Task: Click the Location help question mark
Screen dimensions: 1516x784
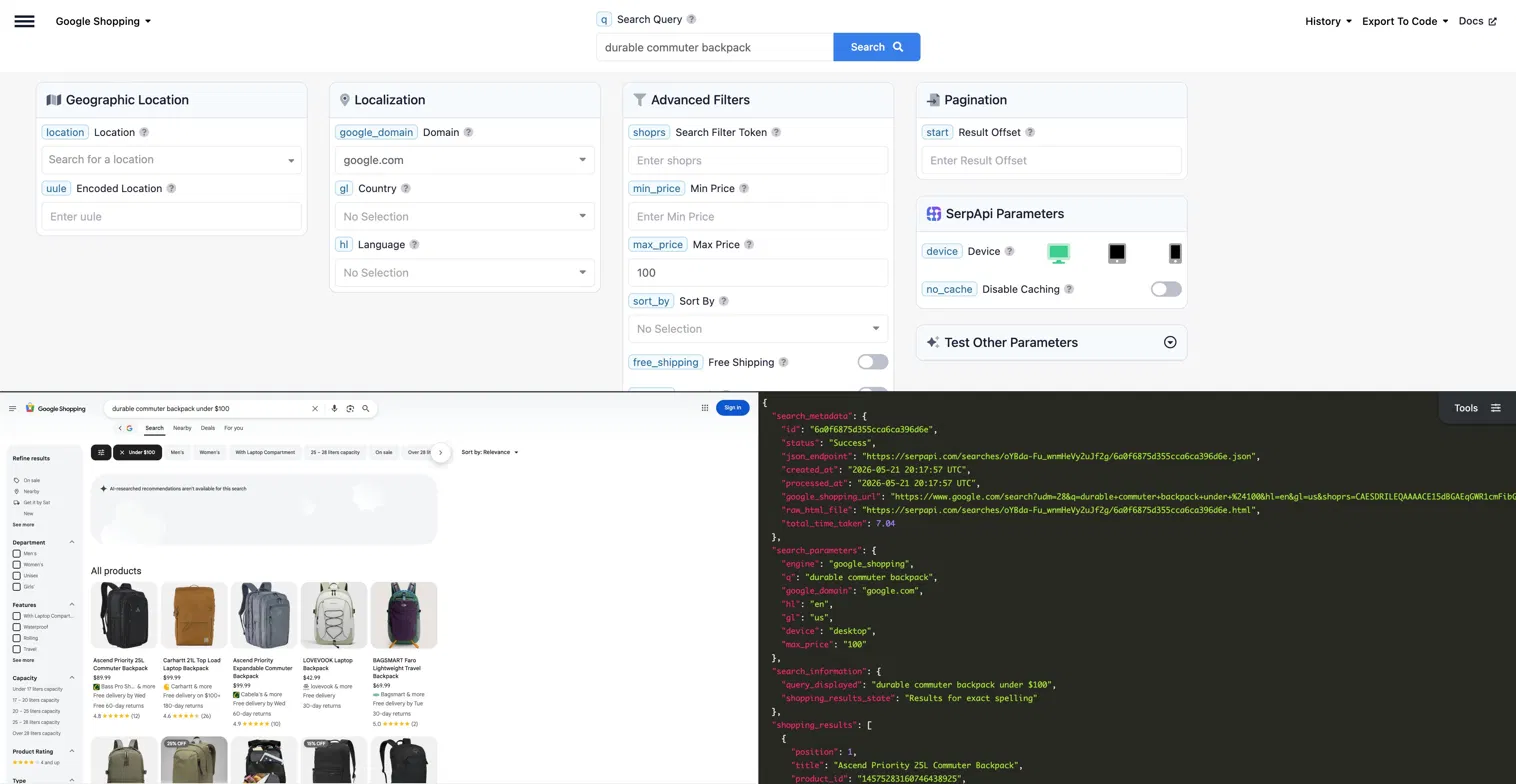Action: click(144, 132)
